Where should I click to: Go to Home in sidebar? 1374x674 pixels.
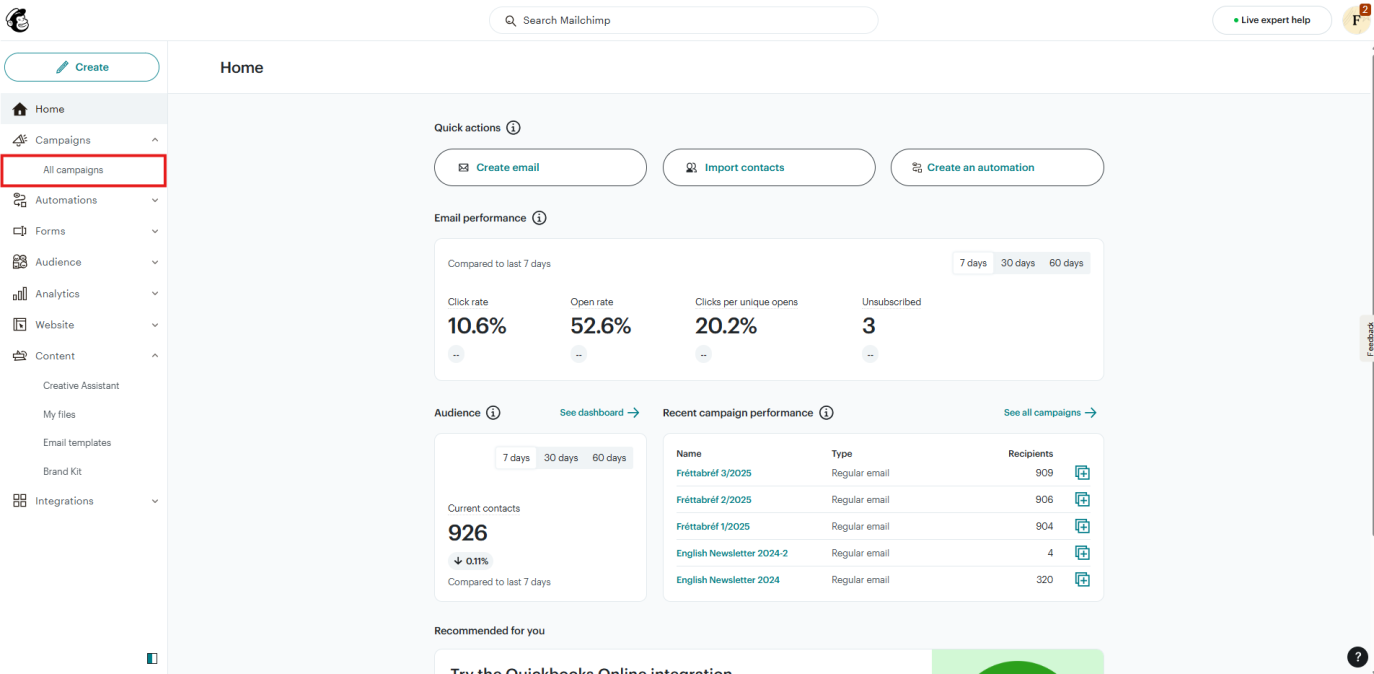click(x=84, y=109)
